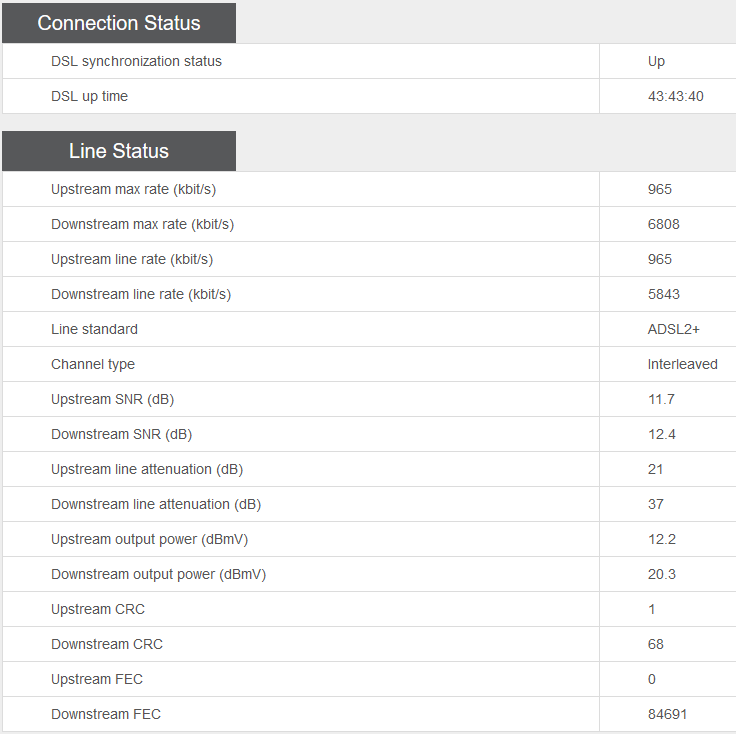Select the Upstream FEC label
Image resolution: width=736 pixels, height=734 pixels.
(97, 679)
